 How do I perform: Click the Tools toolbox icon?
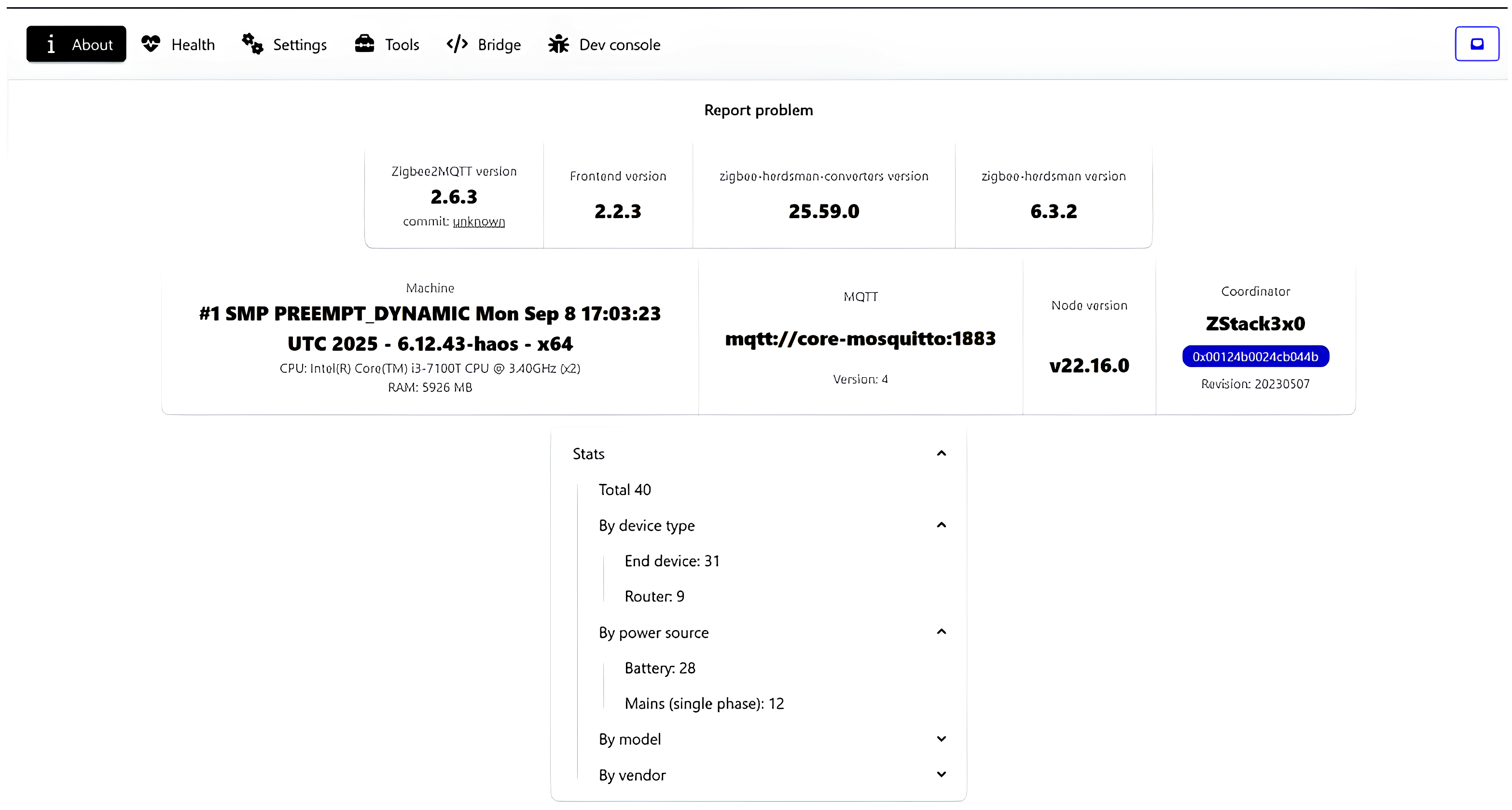coord(364,44)
